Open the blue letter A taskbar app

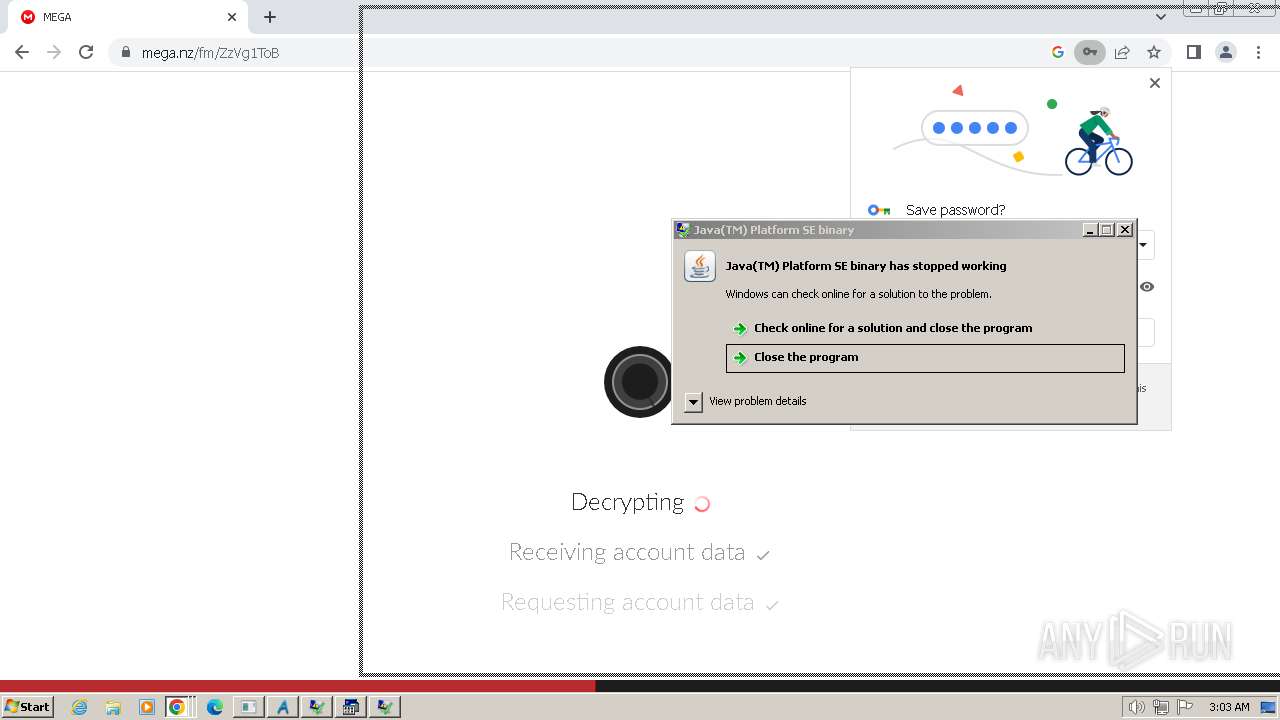click(282, 707)
